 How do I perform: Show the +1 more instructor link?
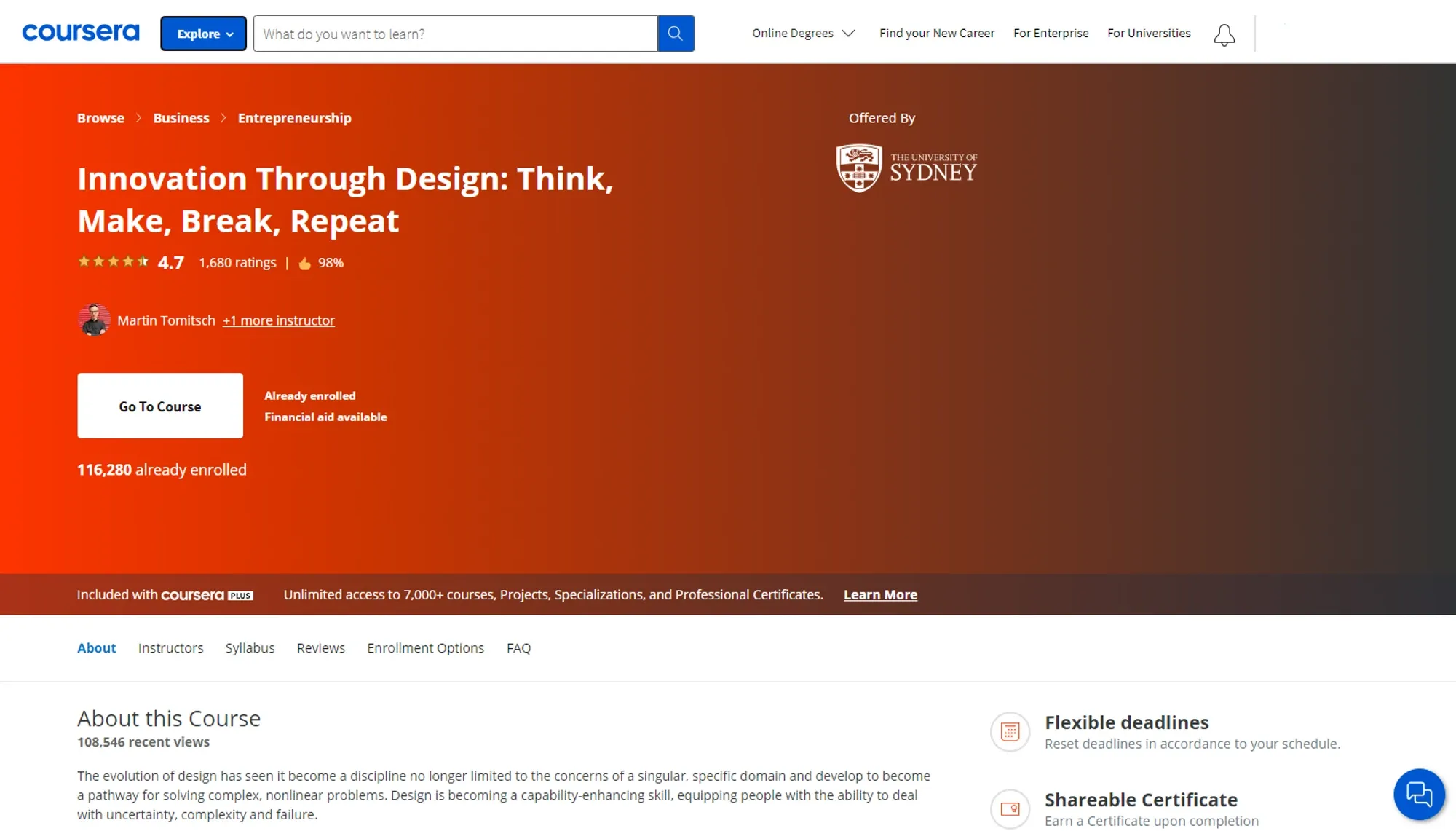[x=278, y=320]
